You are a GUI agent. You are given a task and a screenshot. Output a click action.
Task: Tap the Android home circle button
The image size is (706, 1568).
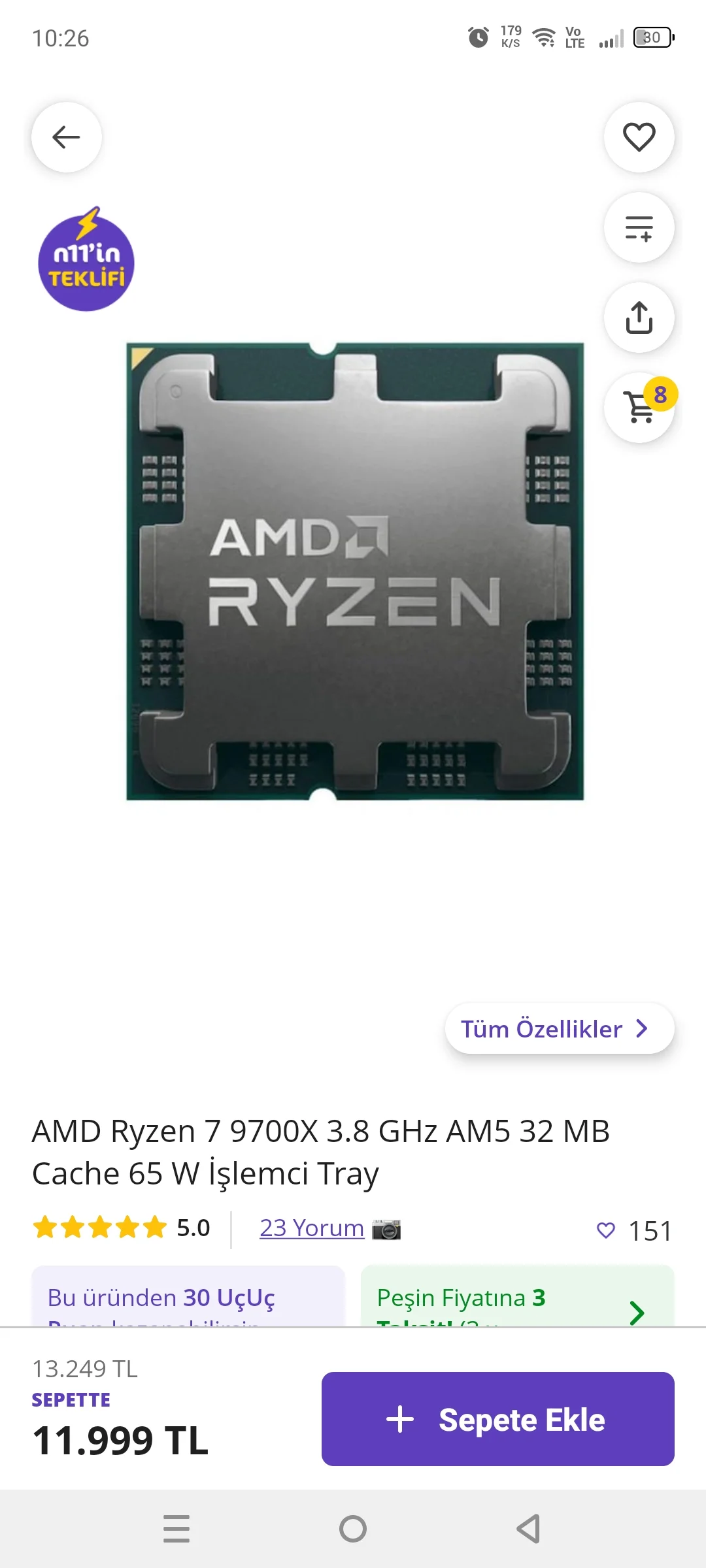tap(353, 1529)
